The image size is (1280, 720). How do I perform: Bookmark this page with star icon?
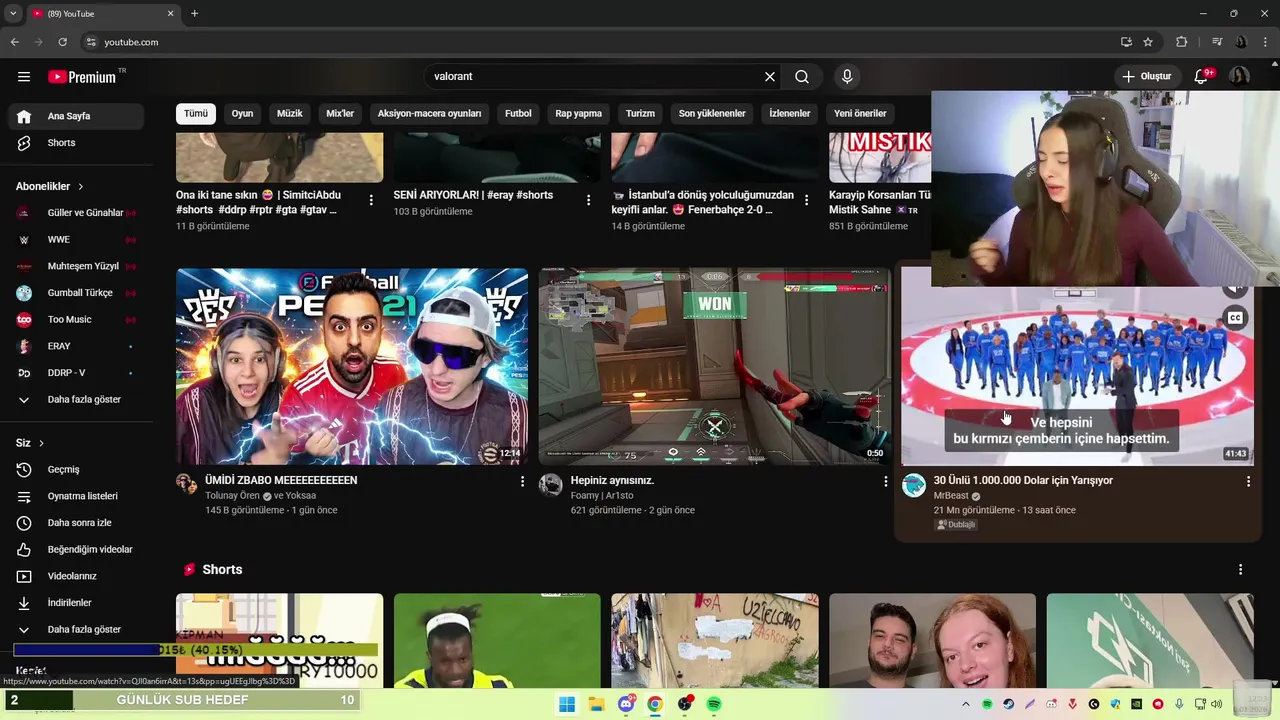coord(1148,42)
